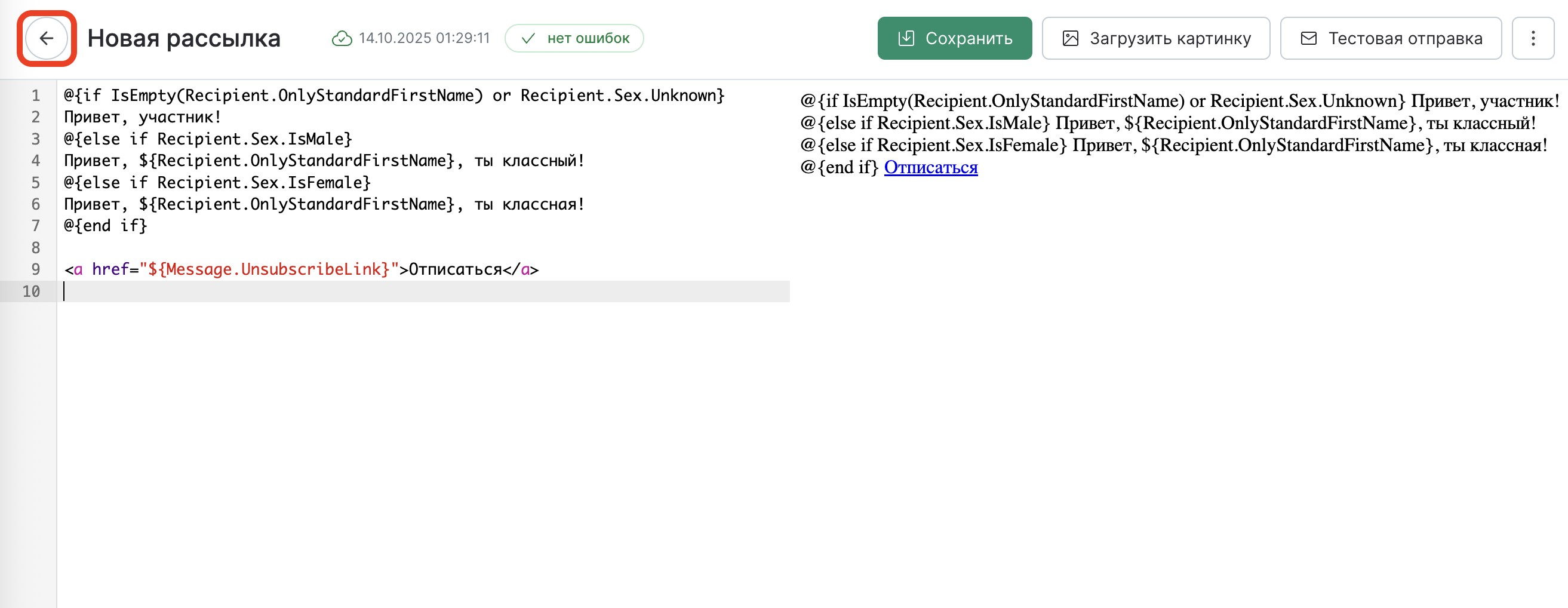Click the Recipient.Sex.IsMale condition on line 3
1568x608 pixels.
point(254,139)
